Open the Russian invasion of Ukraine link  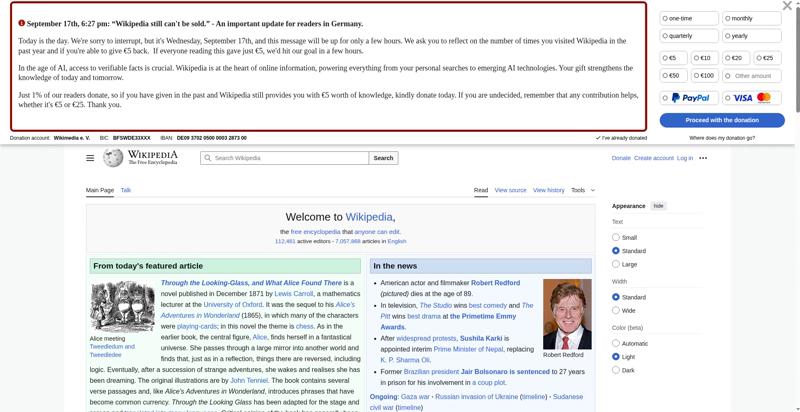tap(477, 397)
